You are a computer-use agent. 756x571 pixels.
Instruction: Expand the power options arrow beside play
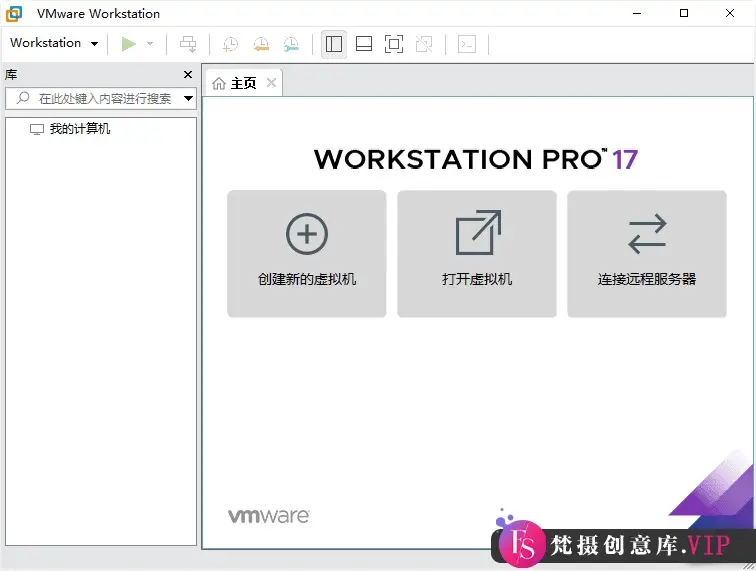[x=150, y=44]
